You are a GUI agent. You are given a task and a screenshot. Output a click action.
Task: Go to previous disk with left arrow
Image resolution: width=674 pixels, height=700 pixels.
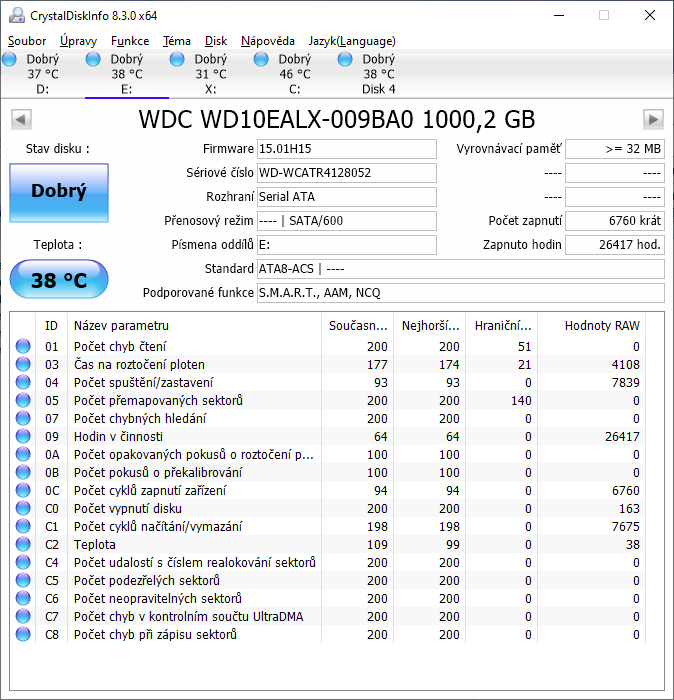(x=21, y=120)
